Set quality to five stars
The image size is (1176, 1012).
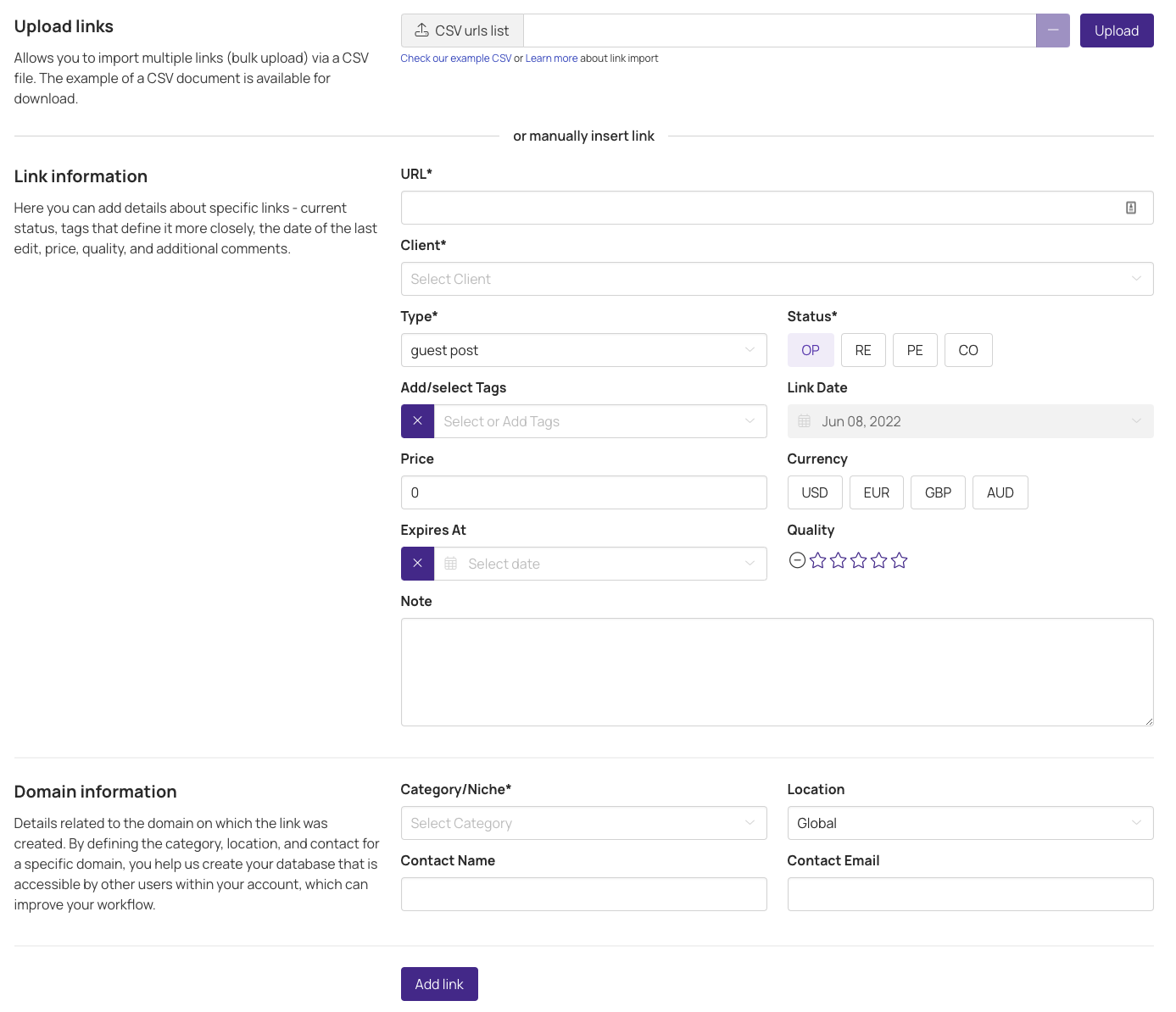coord(900,560)
